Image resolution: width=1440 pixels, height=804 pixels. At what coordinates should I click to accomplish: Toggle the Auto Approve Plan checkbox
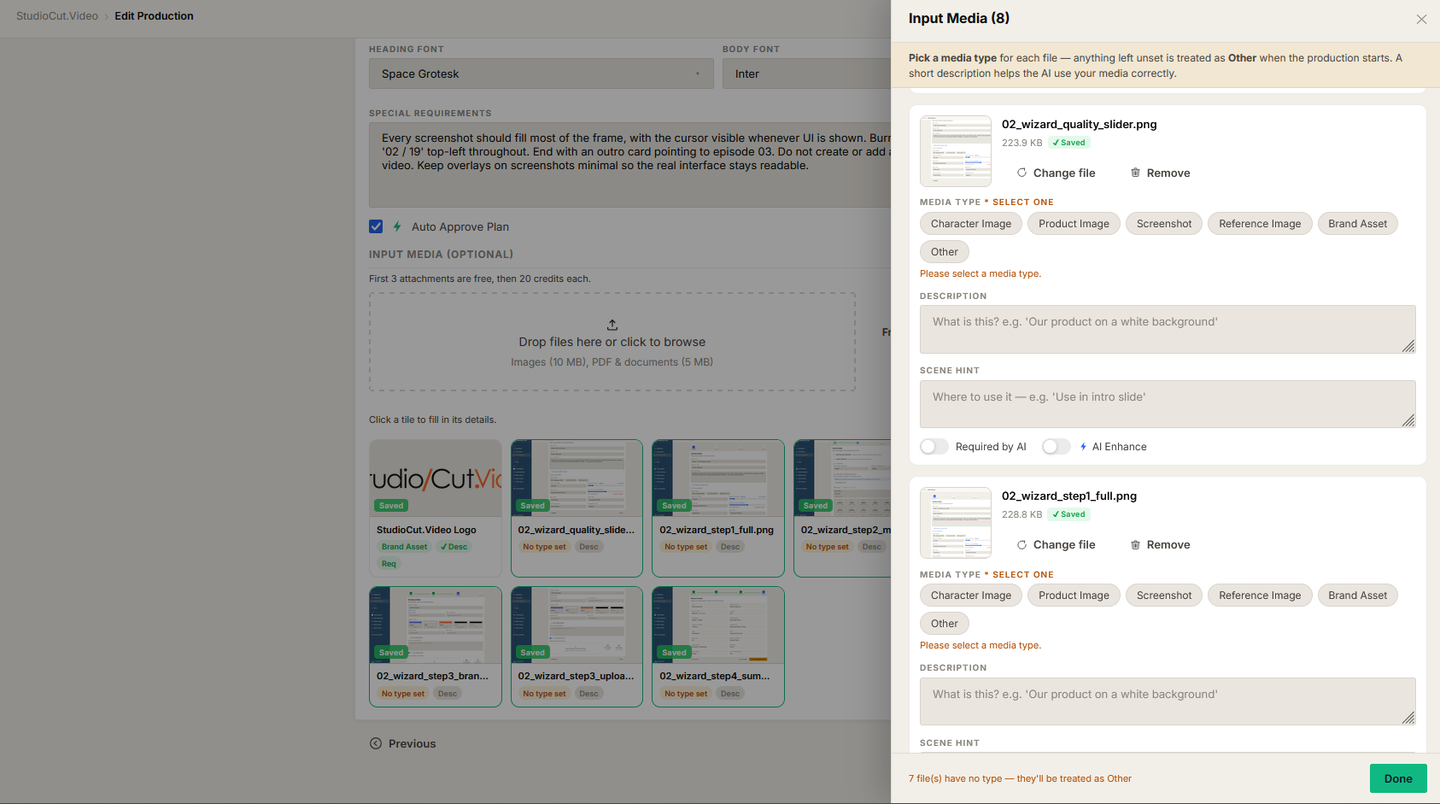376,227
